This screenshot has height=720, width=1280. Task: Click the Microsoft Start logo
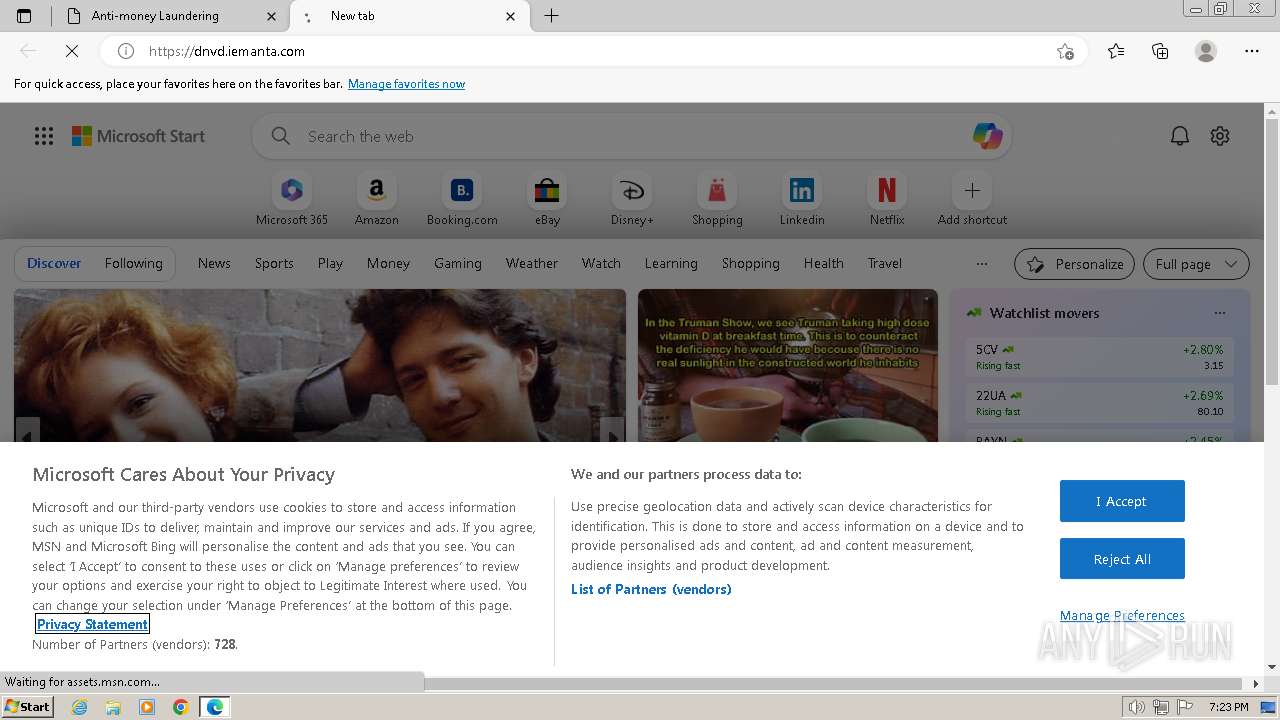point(138,136)
